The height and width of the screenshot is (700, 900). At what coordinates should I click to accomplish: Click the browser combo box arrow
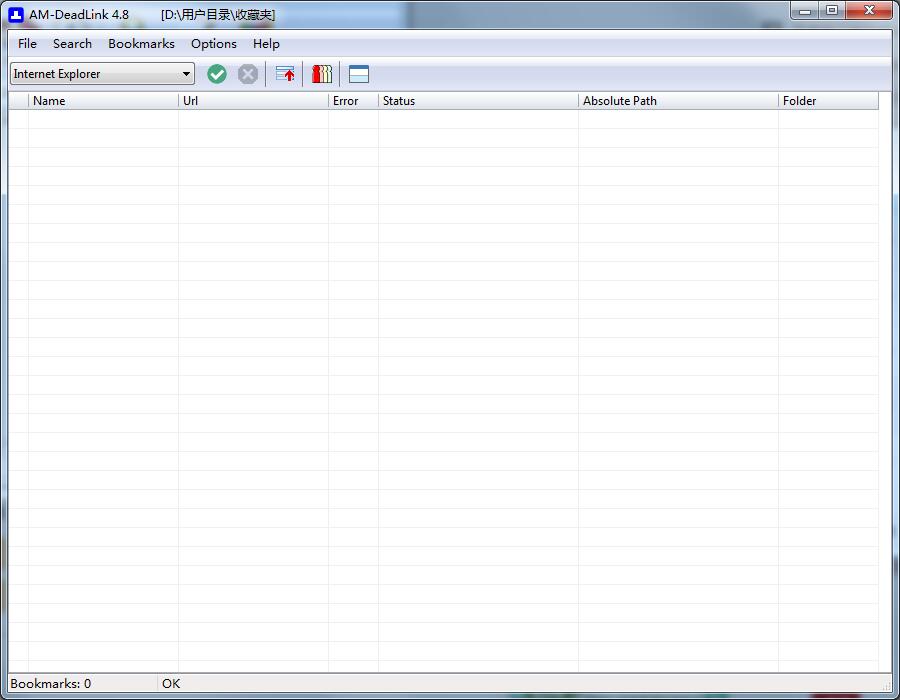pos(186,73)
